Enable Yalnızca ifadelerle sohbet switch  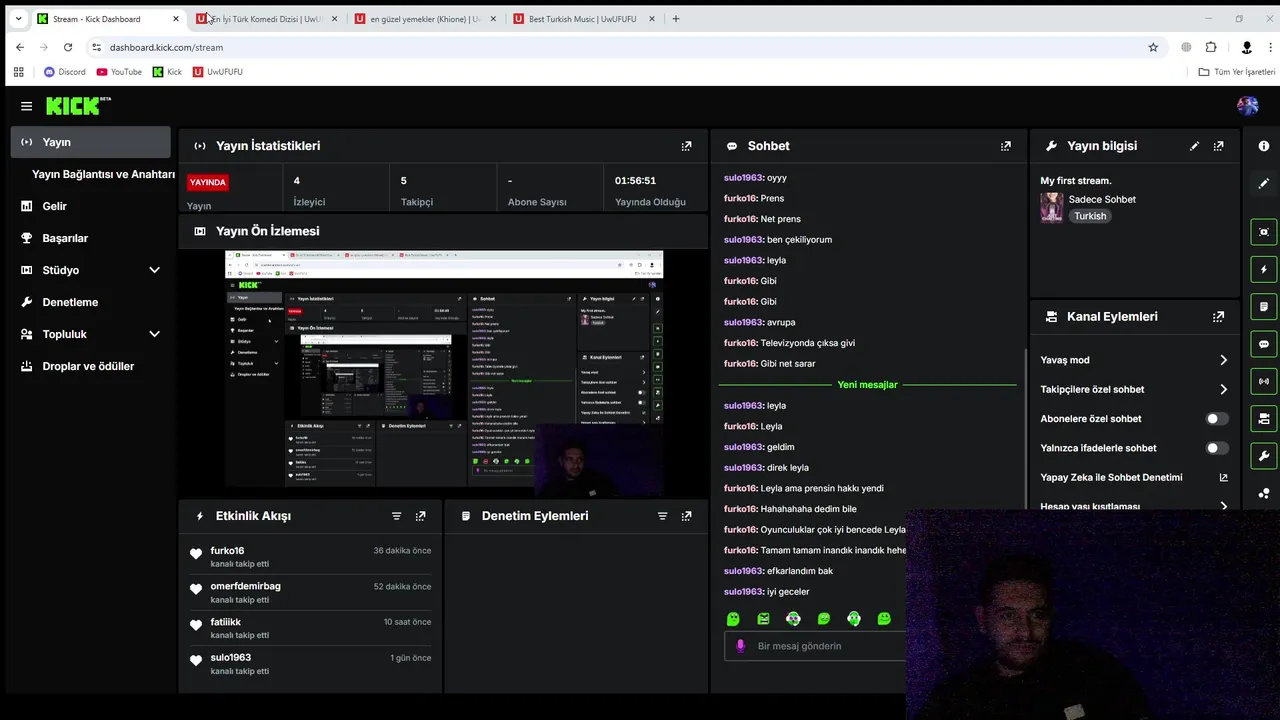1217,448
